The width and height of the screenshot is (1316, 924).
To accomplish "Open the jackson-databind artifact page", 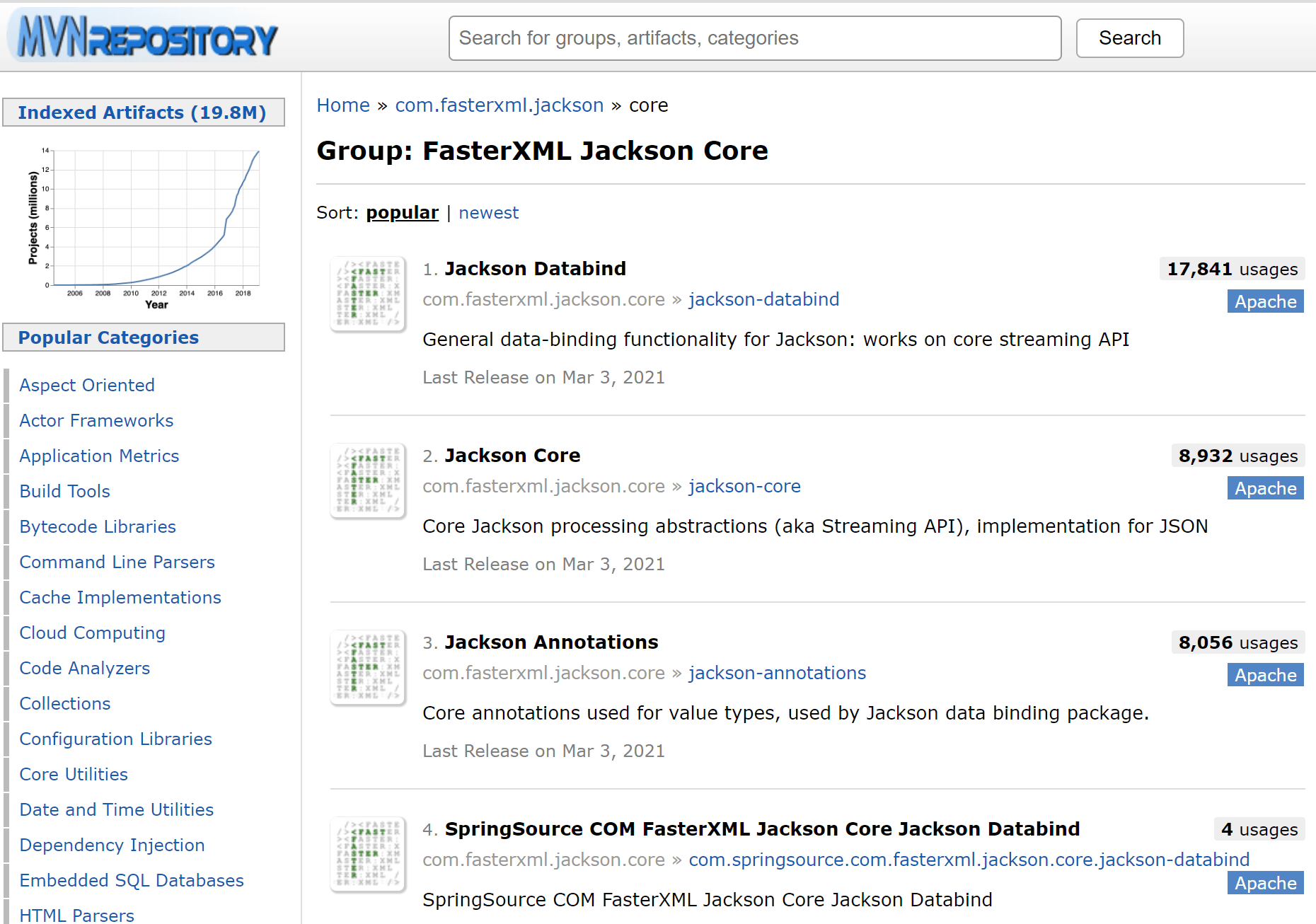I will (763, 299).
